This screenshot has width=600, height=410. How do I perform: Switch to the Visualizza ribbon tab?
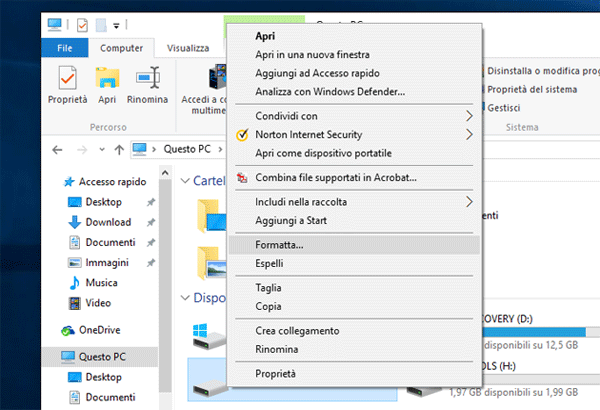(x=187, y=47)
